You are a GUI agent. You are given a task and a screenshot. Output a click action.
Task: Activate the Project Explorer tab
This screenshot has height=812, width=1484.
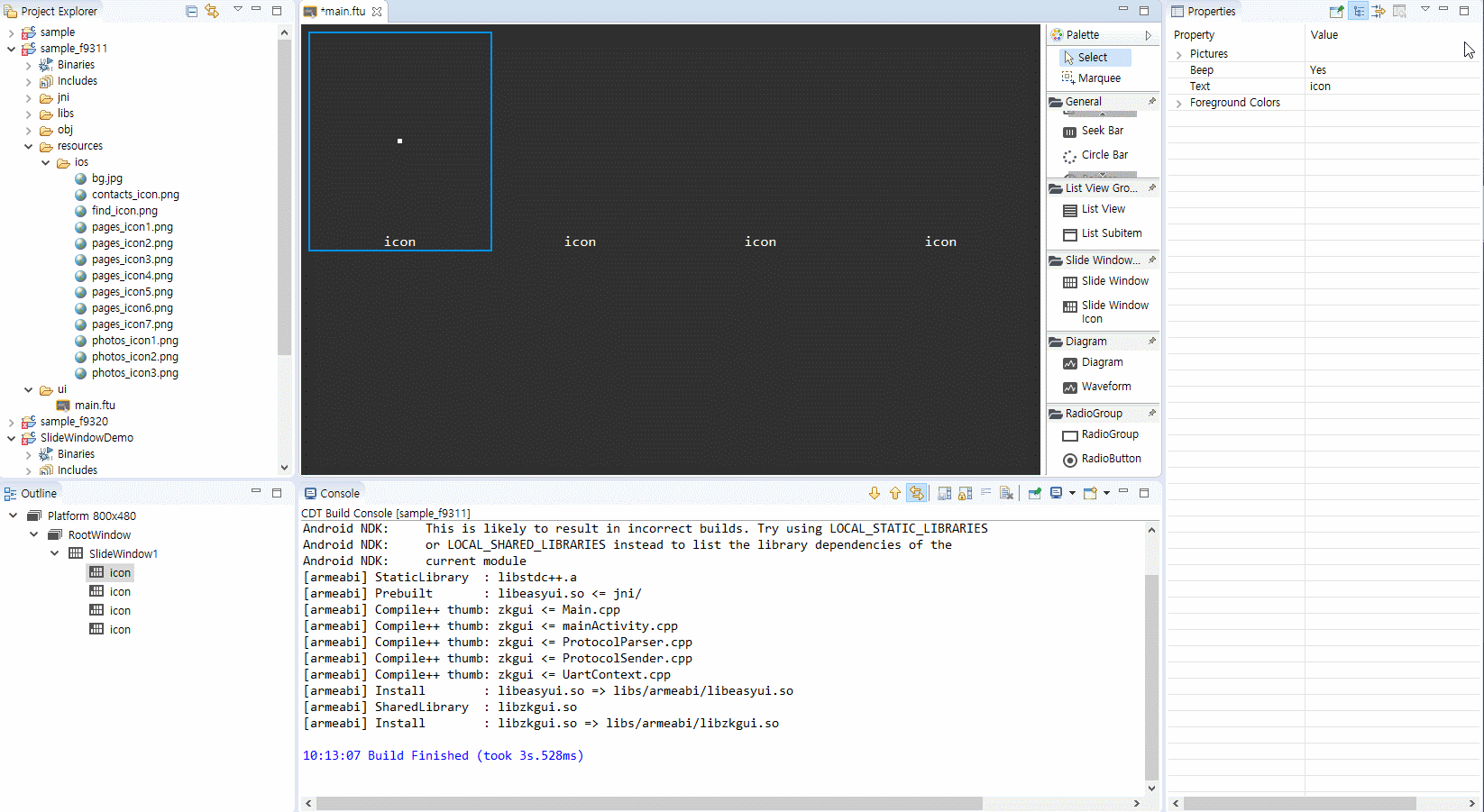pyautogui.click(x=50, y=12)
